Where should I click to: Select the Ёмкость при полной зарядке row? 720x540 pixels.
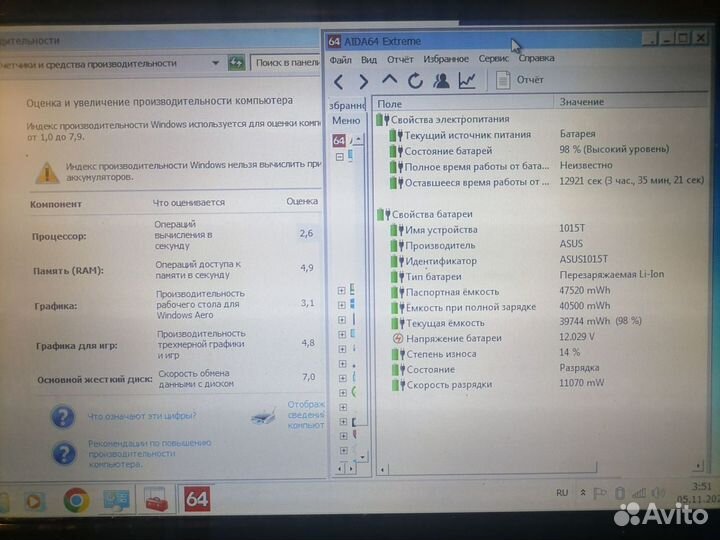click(x=463, y=307)
